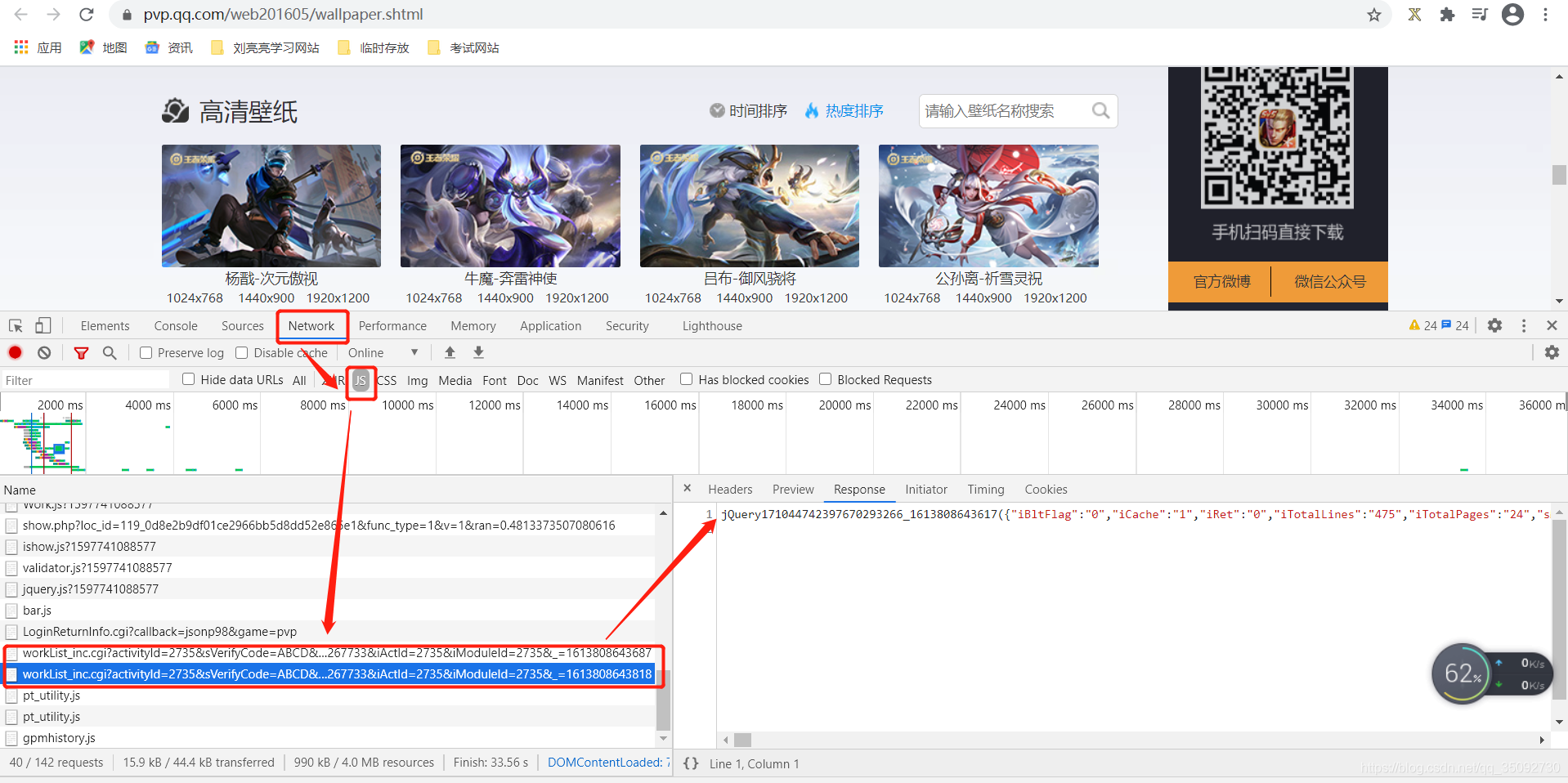Image resolution: width=1568 pixels, height=783 pixels.
Task: Open the browser extensions puzzle icon
Action: click(1447, 15)
